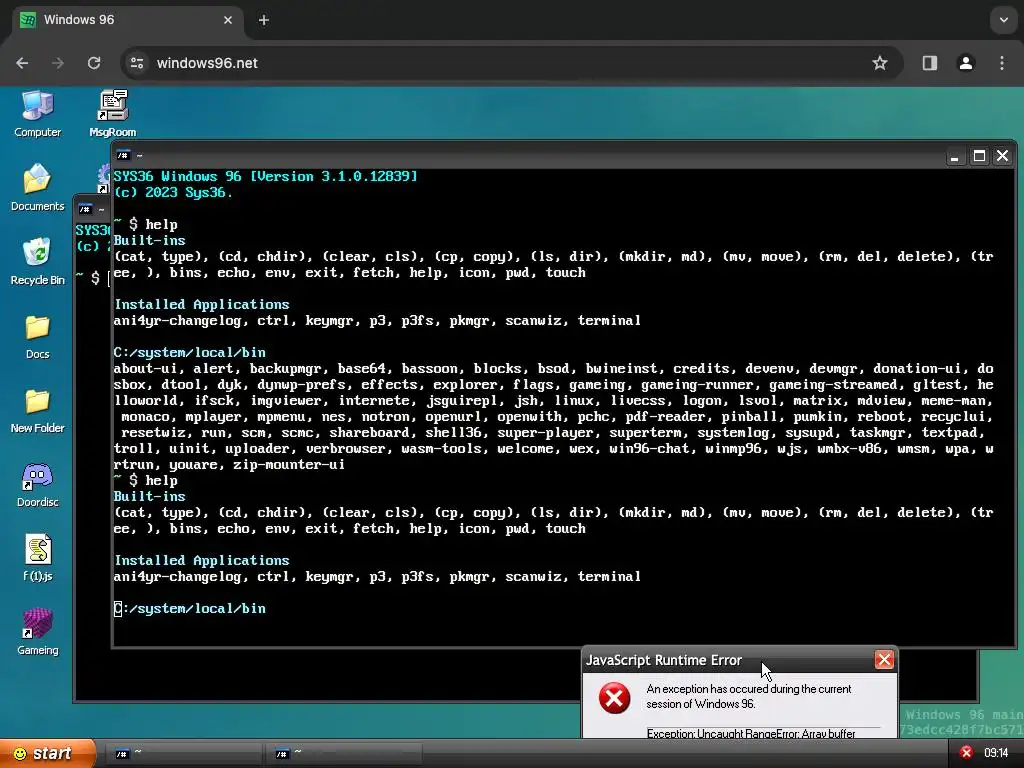Launch the Doordisc shortcut
1024x768 pixels.
click(37, 485)
